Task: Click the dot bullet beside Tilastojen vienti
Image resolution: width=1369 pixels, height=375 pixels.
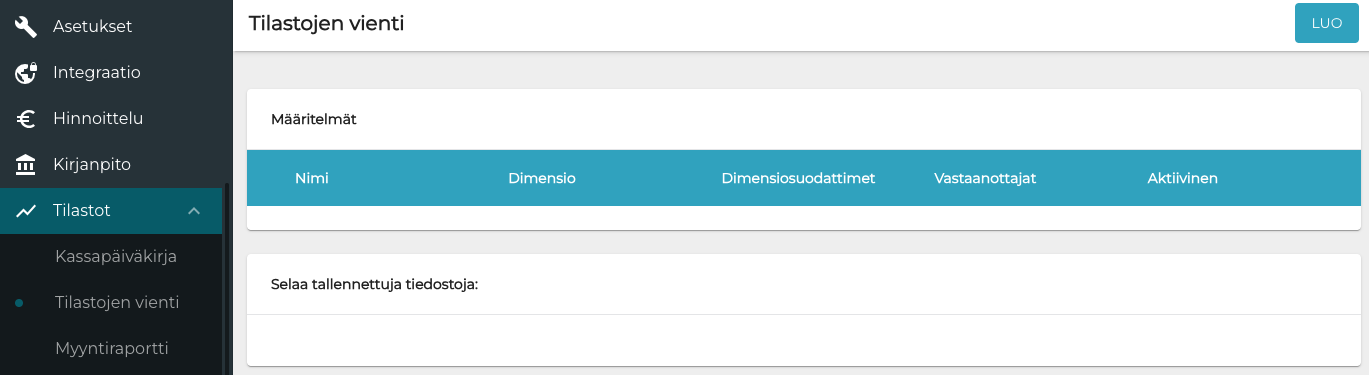Action: click(19, 303)
